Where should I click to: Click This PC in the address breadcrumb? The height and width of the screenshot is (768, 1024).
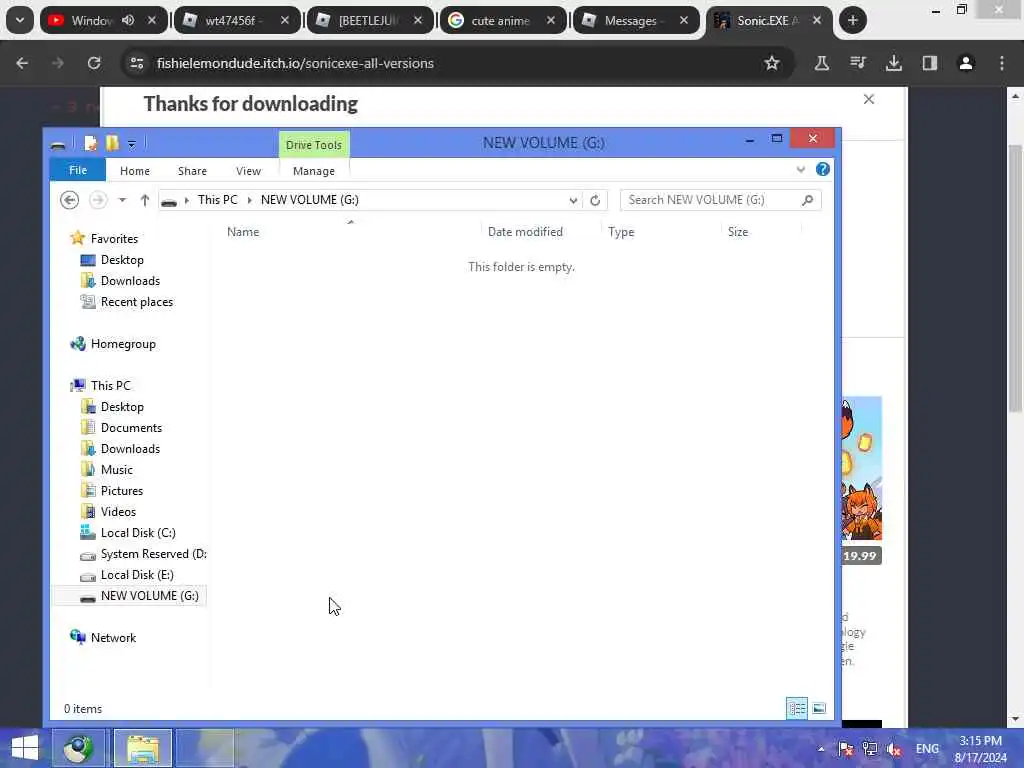pyautogui.click(x=217, y=200)
